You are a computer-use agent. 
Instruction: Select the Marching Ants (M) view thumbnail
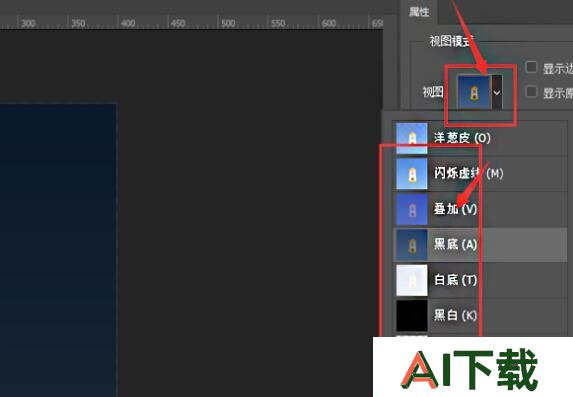pyautogui.click(x=412, y=173)
